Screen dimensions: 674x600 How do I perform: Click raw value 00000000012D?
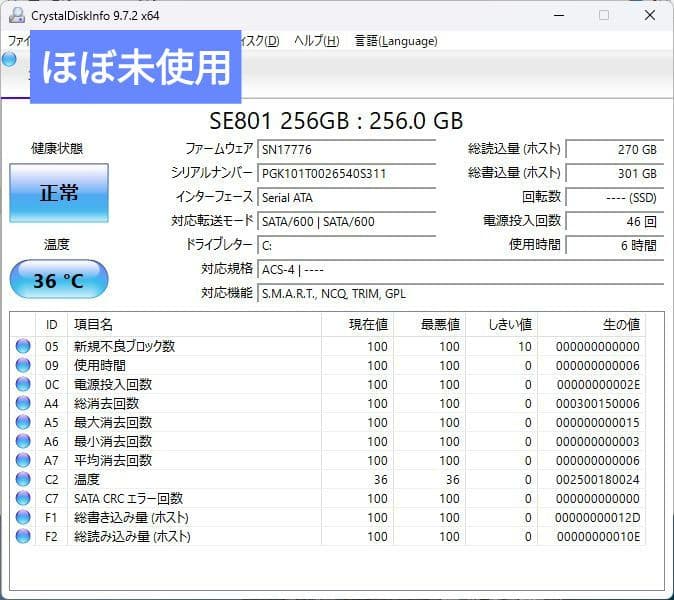coord(597,517)
